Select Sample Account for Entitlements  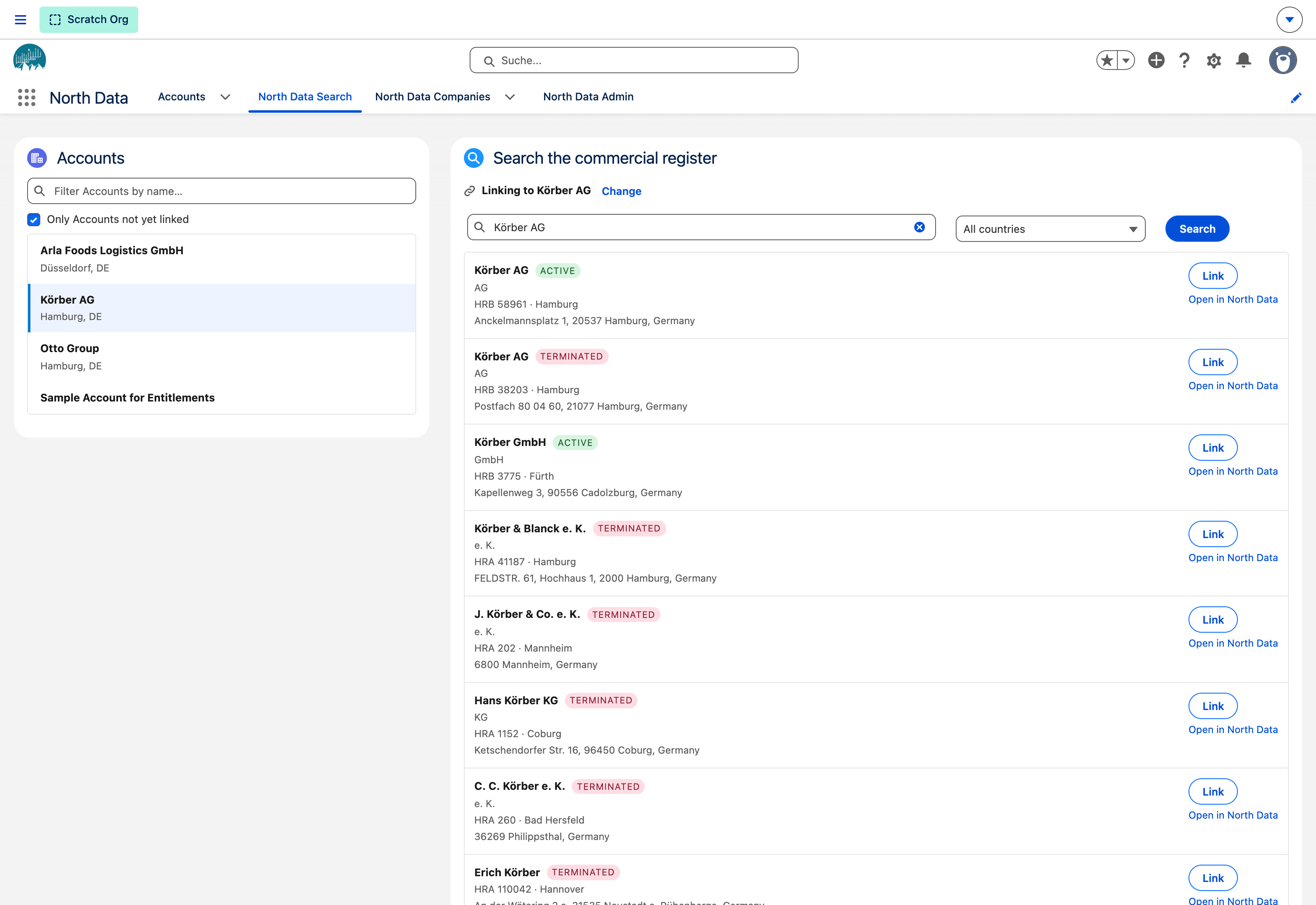point(222,398)
